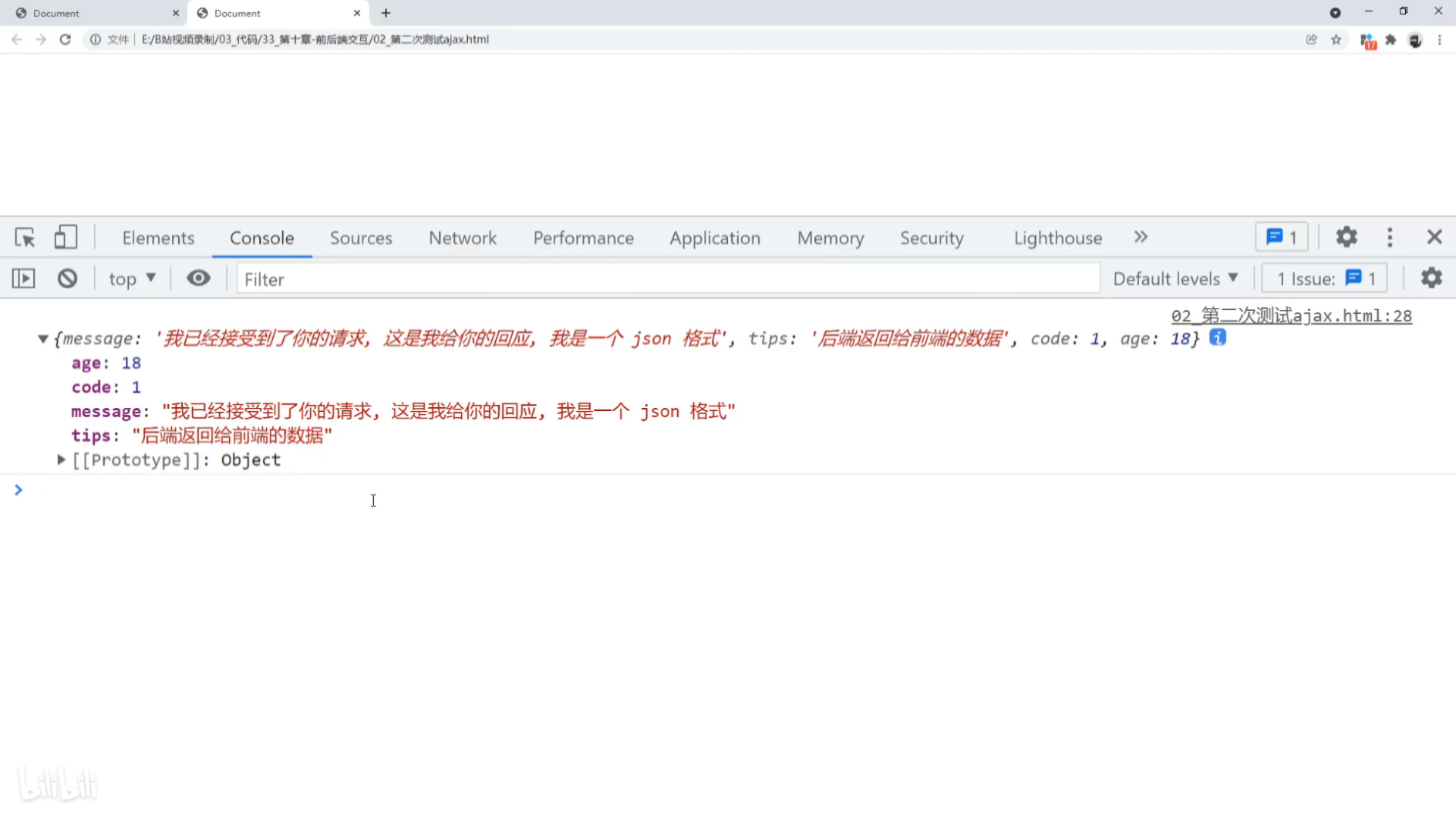Bookmark the page with star icon
1456x819 pixels.
coord(1336,39)
